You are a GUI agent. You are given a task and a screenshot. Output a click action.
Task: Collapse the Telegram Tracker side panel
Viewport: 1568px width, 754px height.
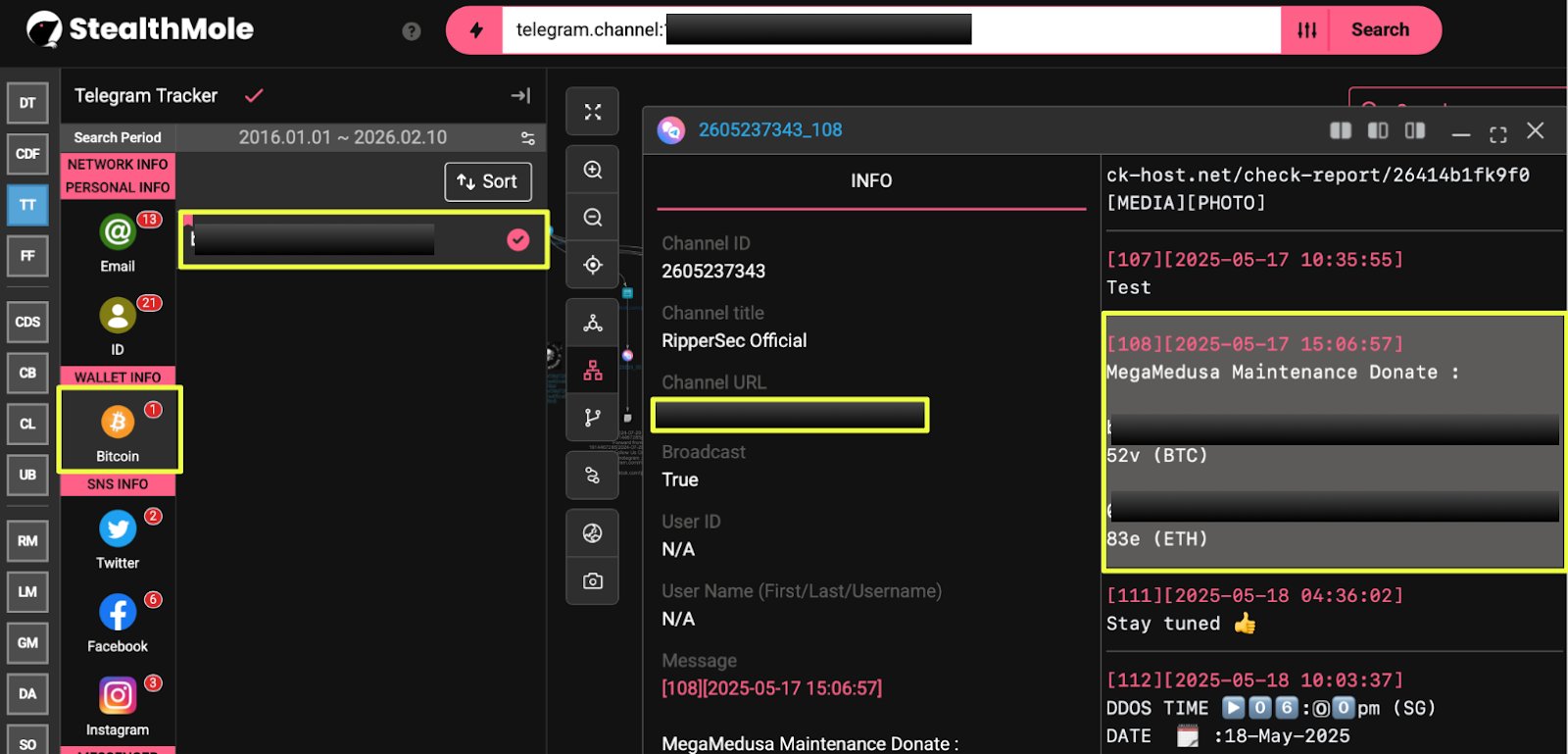[520, 95]
